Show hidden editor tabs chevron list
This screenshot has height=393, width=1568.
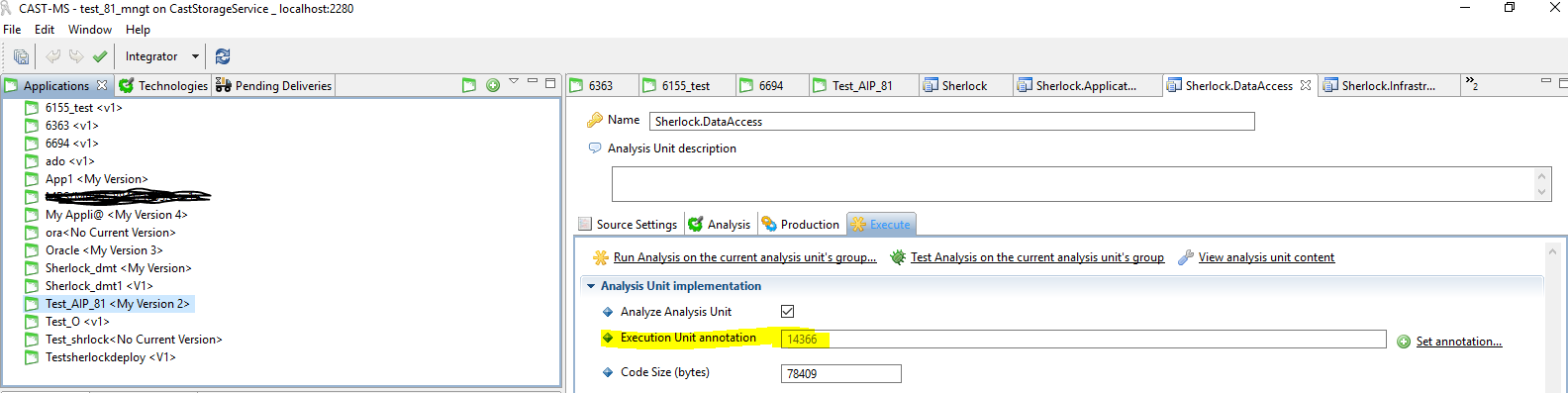pyautogui.click(x=1472, y=84)
